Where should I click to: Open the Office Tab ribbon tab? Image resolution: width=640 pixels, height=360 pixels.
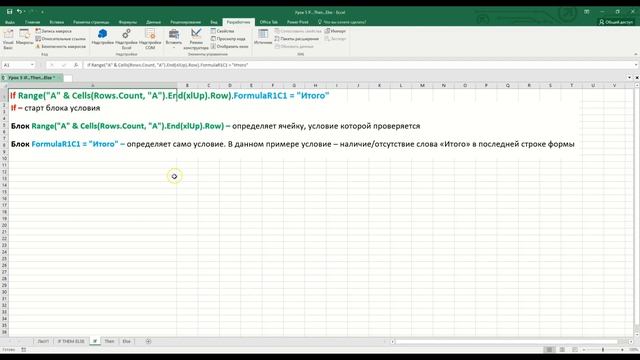(269, 22)
